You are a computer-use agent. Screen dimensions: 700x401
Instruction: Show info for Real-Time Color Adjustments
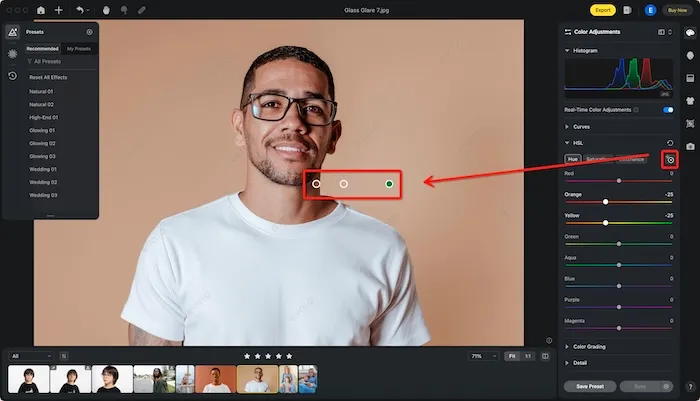point(636,110)
